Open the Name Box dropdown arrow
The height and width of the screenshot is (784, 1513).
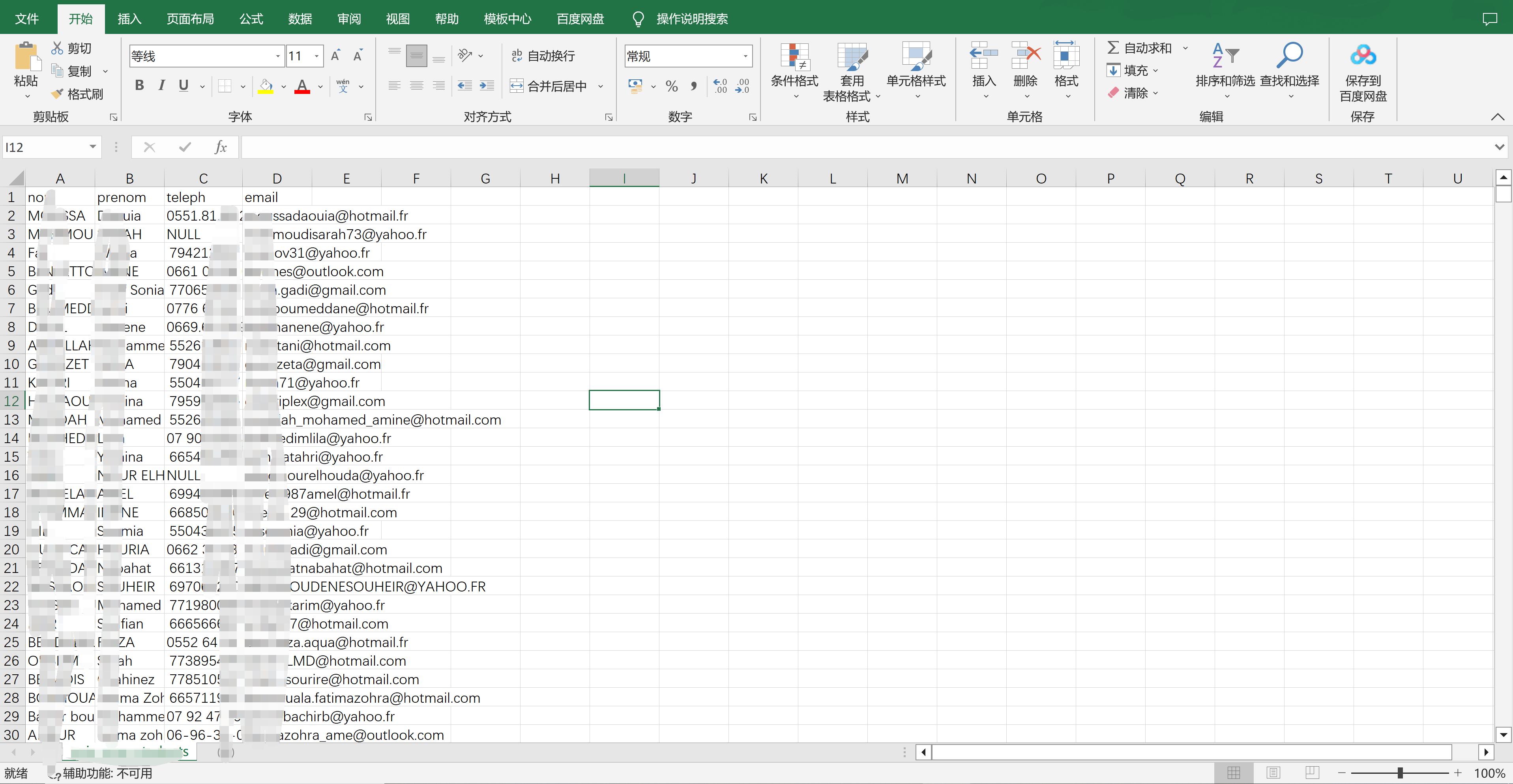coord(92,147)
